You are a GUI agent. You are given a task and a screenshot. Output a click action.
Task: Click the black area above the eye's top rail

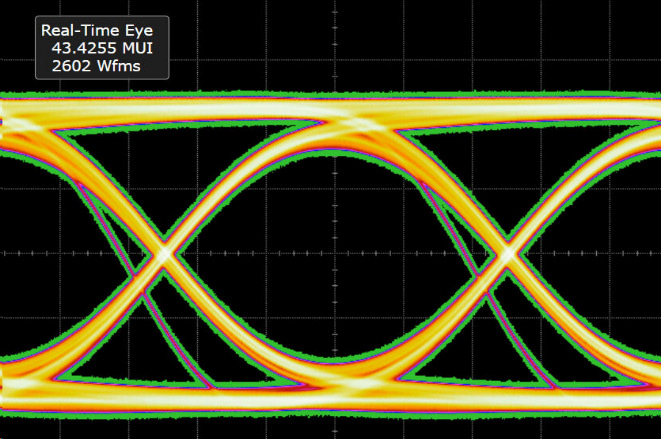(335, 50)
